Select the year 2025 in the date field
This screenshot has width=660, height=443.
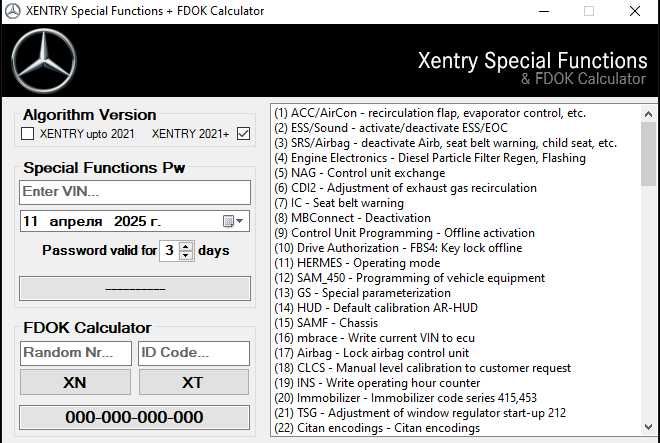point(130,221)
